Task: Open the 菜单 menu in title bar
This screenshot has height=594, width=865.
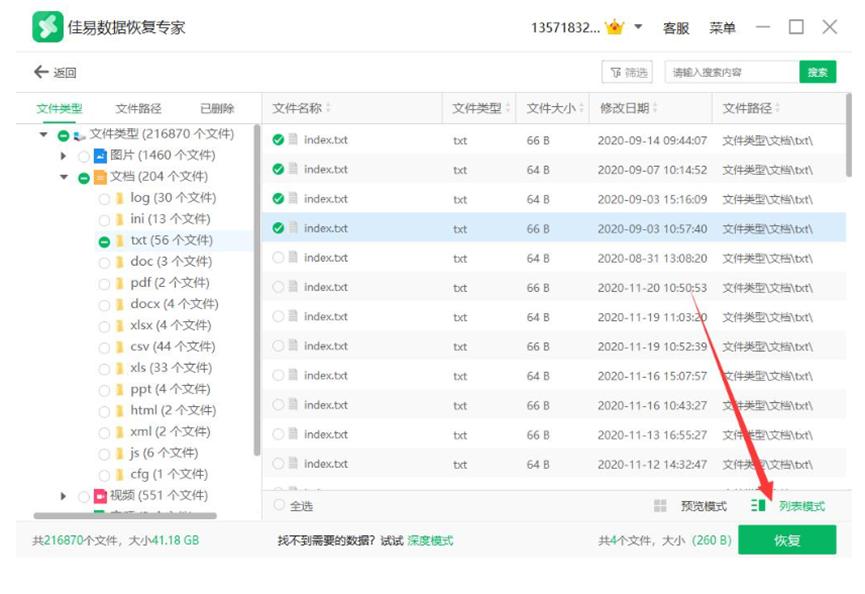Action: click(723, 26)
